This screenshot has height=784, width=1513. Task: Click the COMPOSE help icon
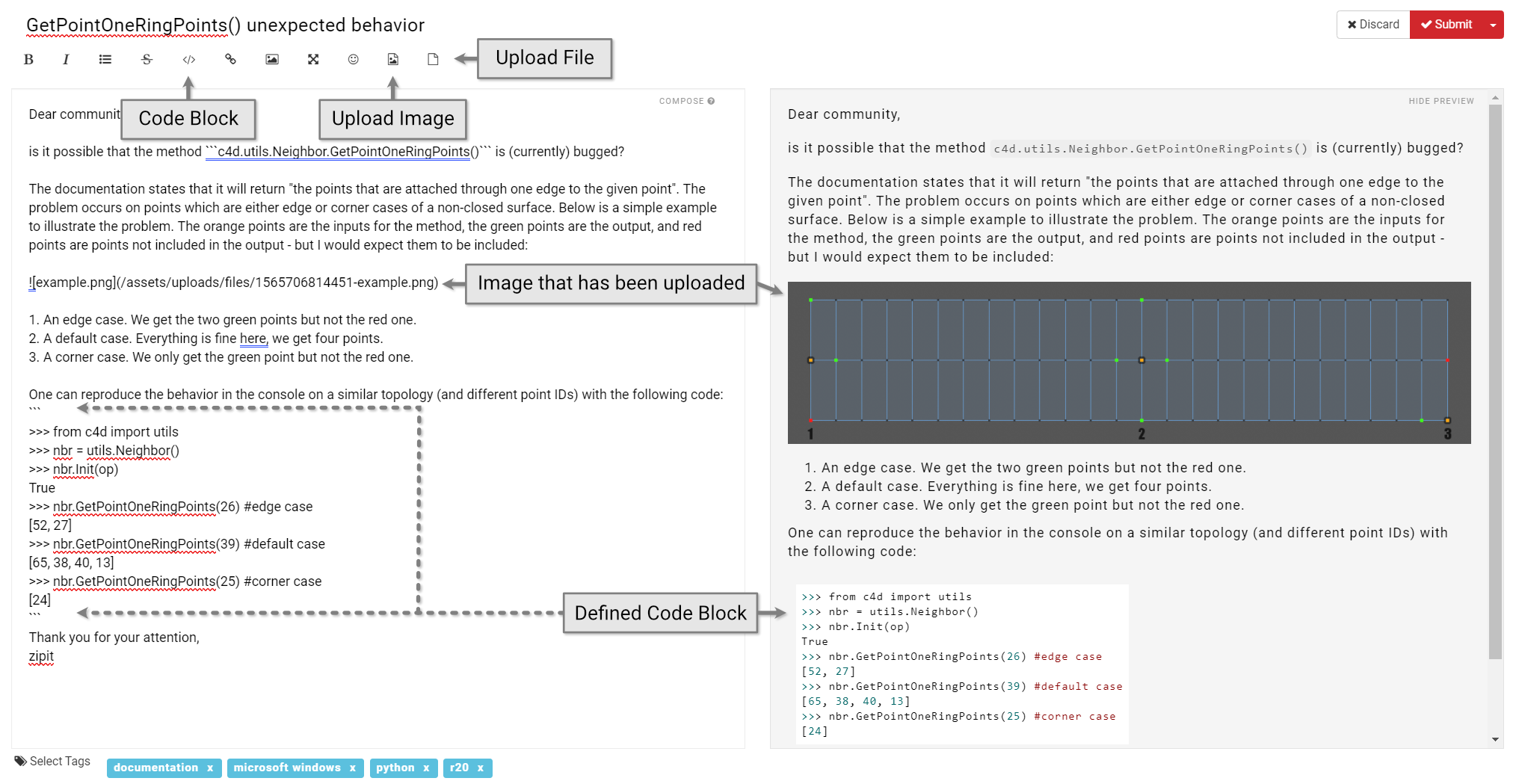711,101
